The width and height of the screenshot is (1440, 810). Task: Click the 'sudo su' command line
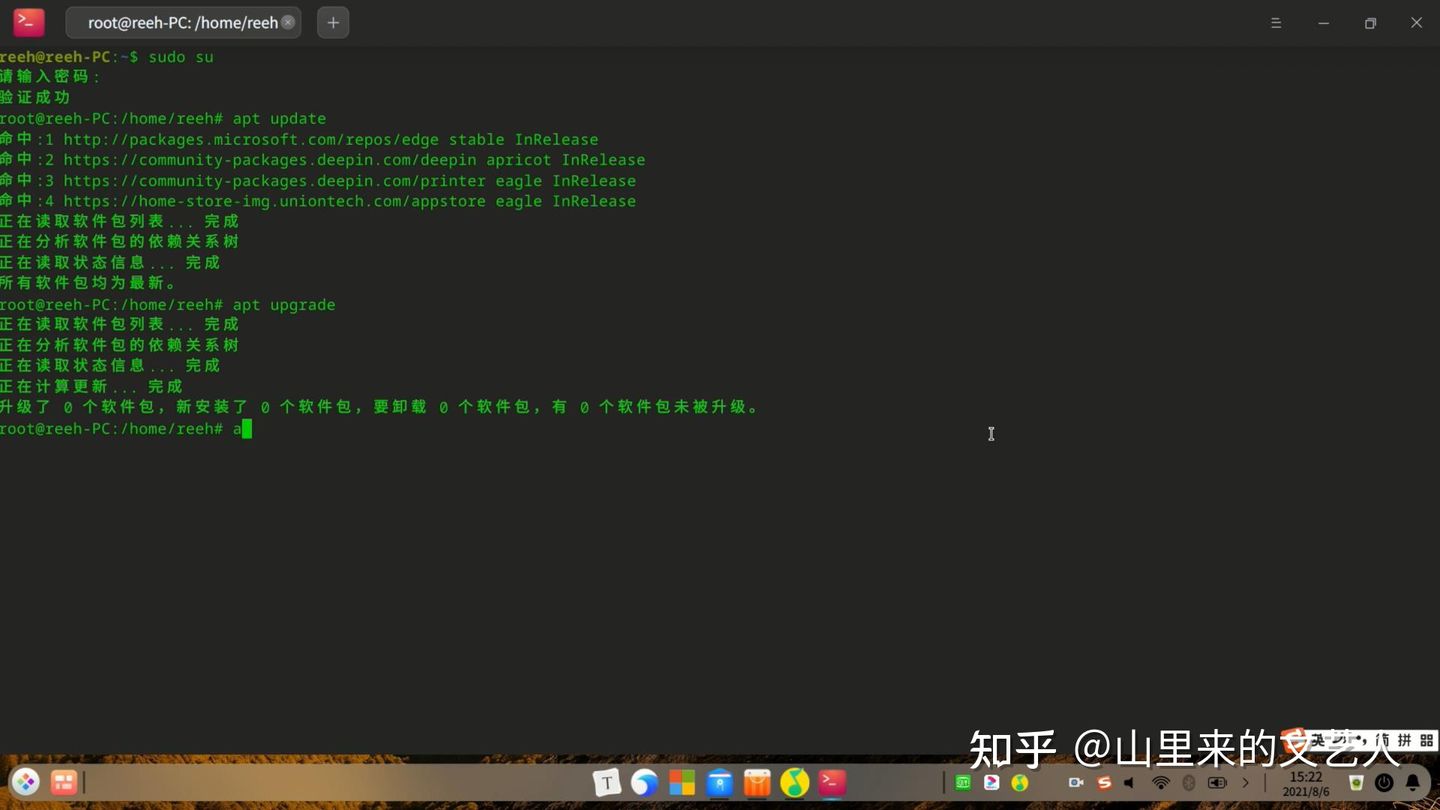tap(107, 57)
